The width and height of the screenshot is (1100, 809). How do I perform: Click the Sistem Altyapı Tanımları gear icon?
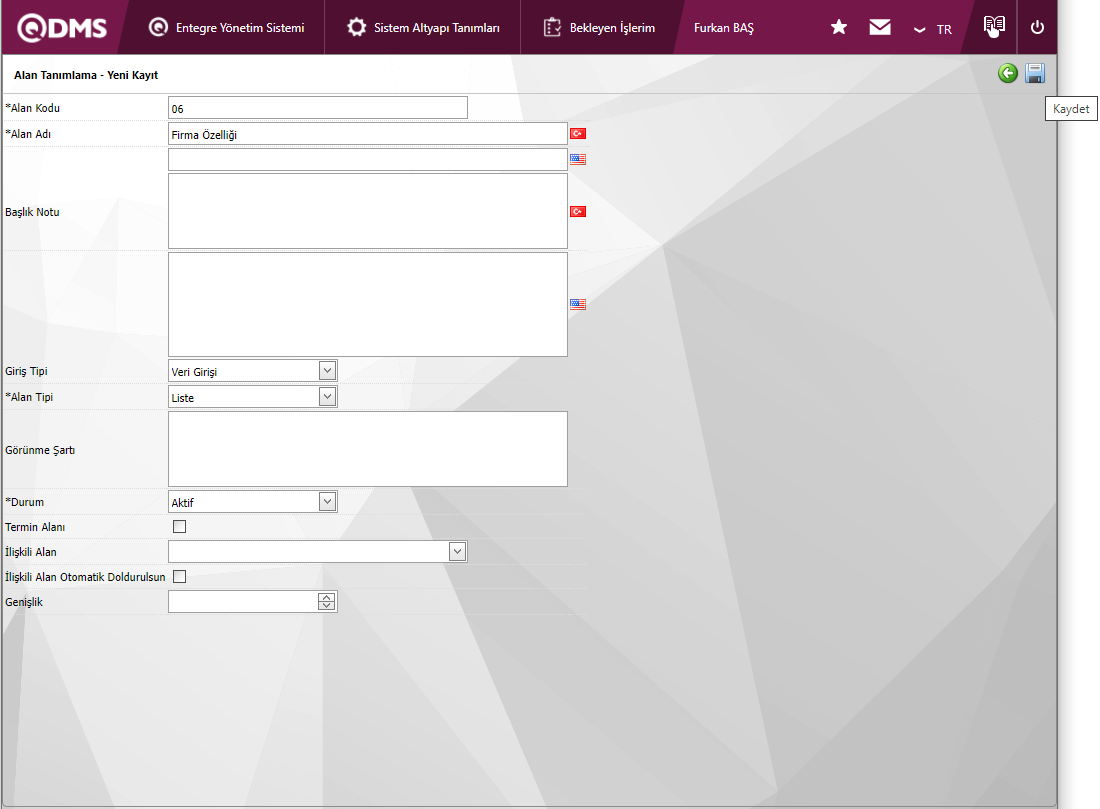click(x=356, y=27)
